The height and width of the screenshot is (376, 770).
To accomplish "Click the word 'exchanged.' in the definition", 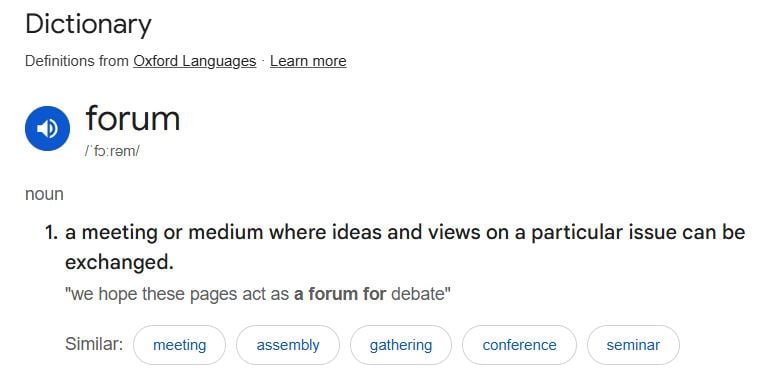I will (x=119, y=263).
